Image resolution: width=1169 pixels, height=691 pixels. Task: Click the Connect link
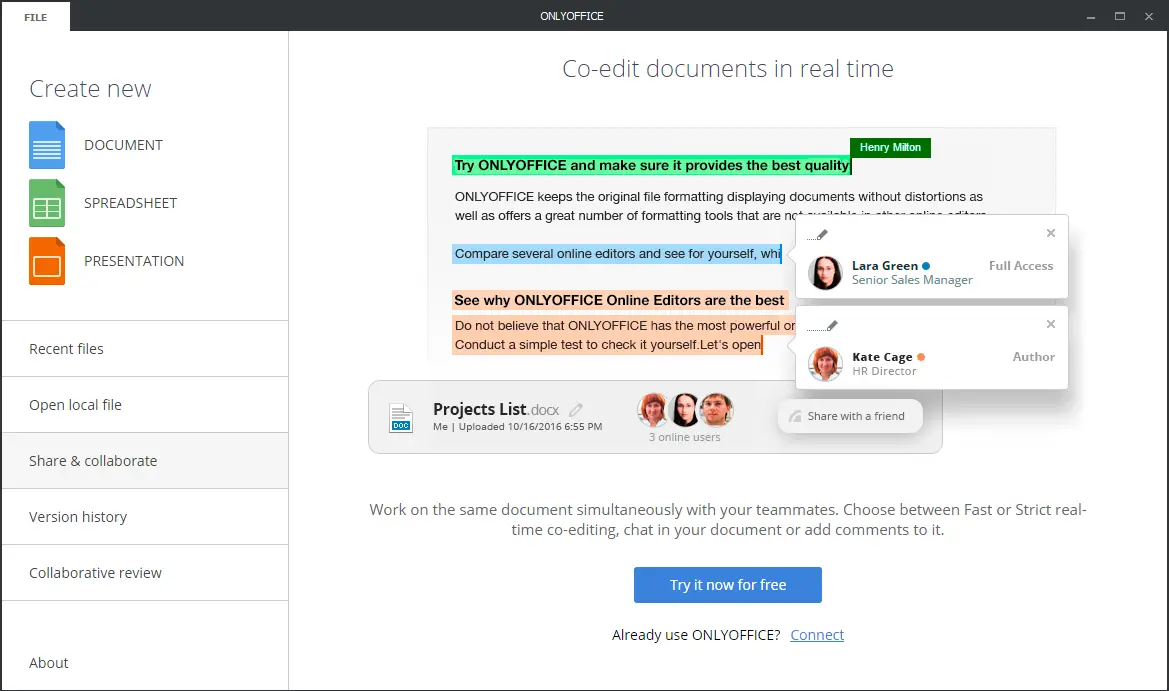tap(817, 635)
